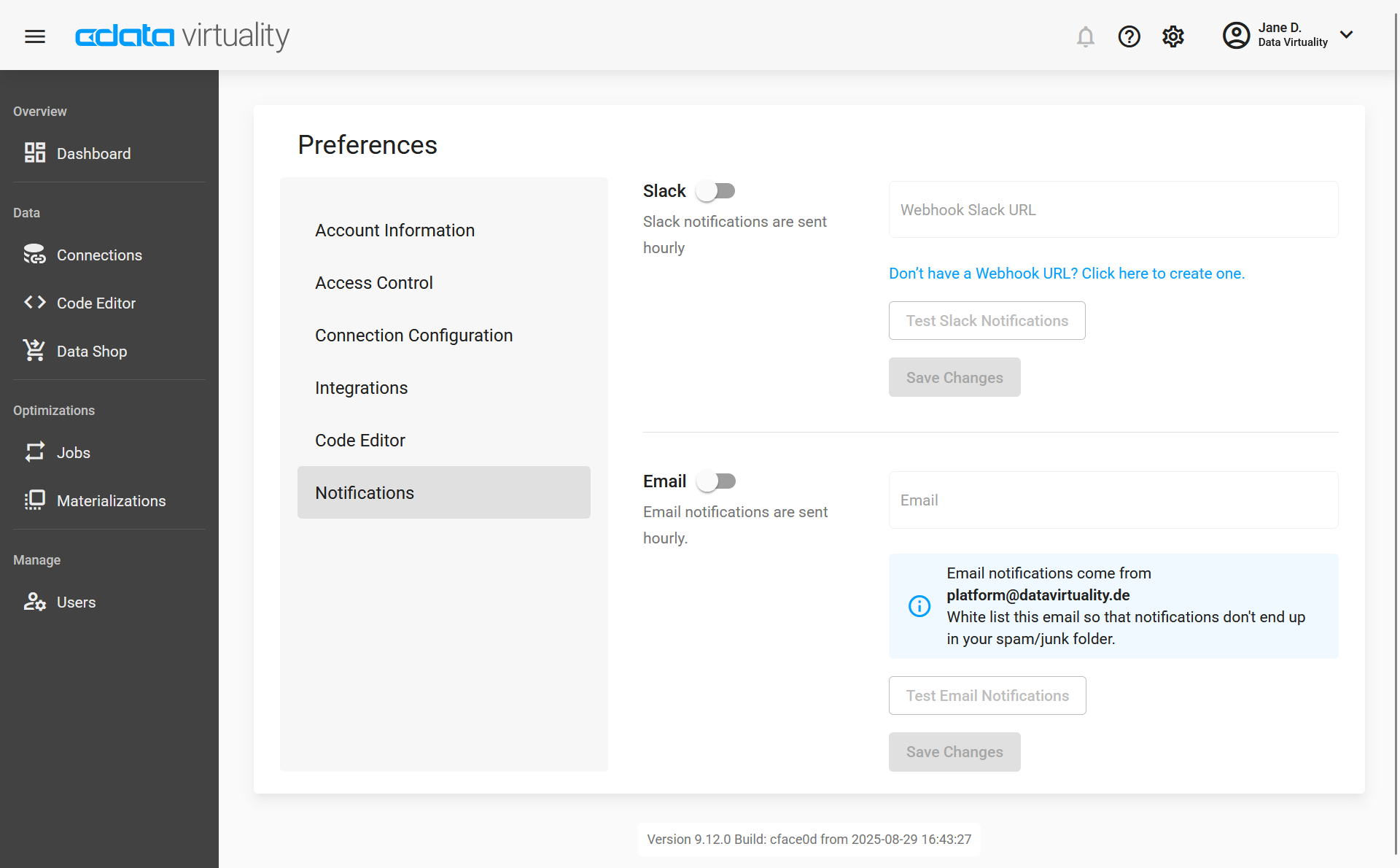Image resolution: width=1400 pixels, height=868 pixels.
Task: Open the settings gear icon
Action: [1172, 36]
